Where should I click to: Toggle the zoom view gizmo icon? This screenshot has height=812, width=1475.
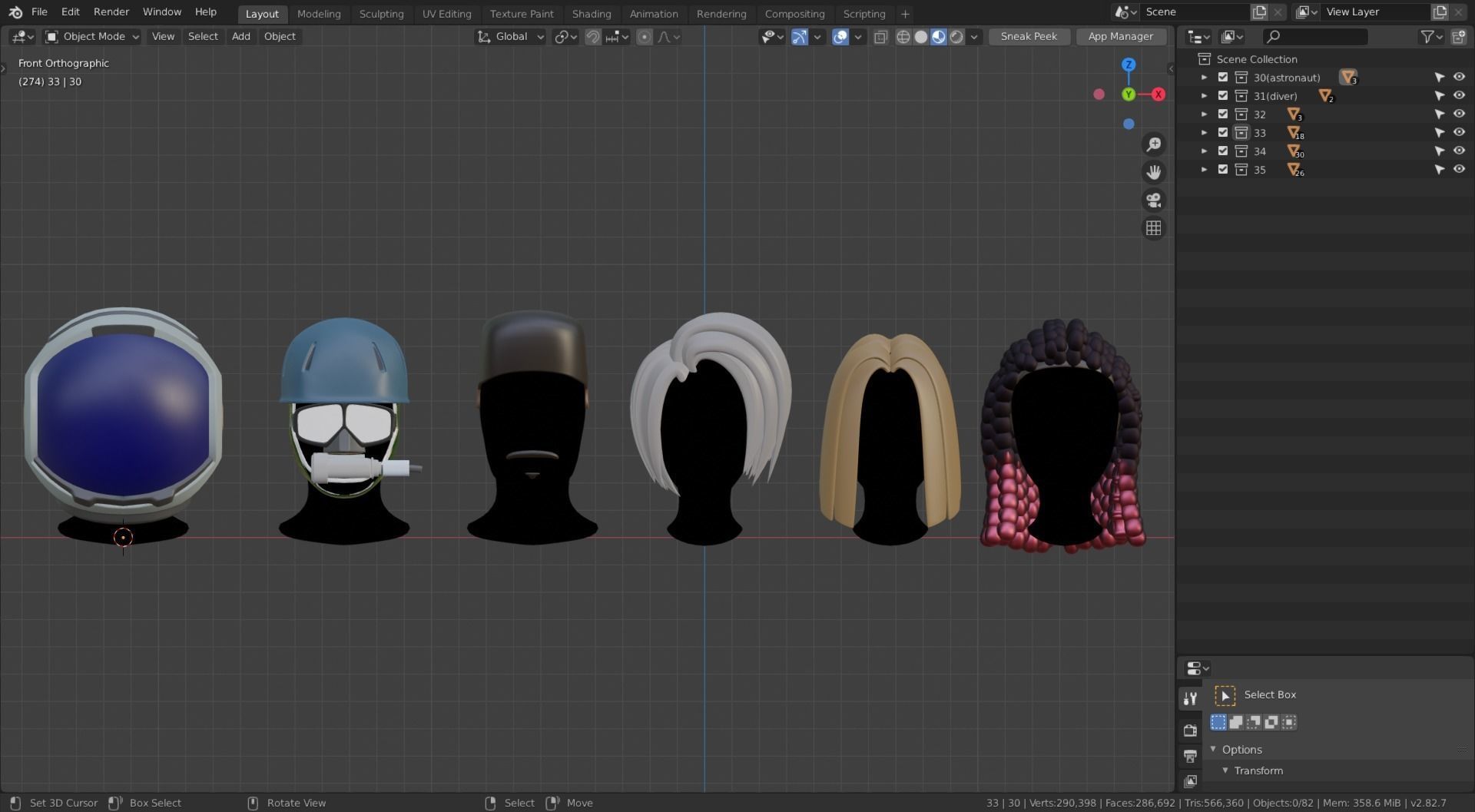pos(1153,144)
